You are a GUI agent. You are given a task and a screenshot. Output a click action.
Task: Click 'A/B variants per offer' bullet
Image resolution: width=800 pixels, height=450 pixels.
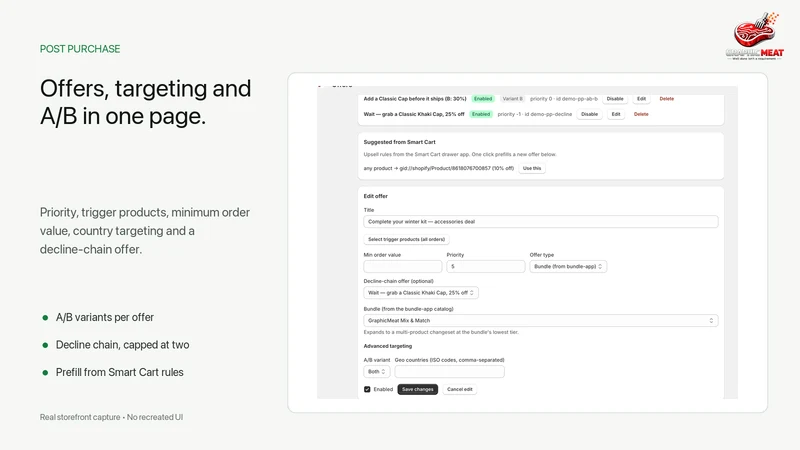click(x=105, y=317)
